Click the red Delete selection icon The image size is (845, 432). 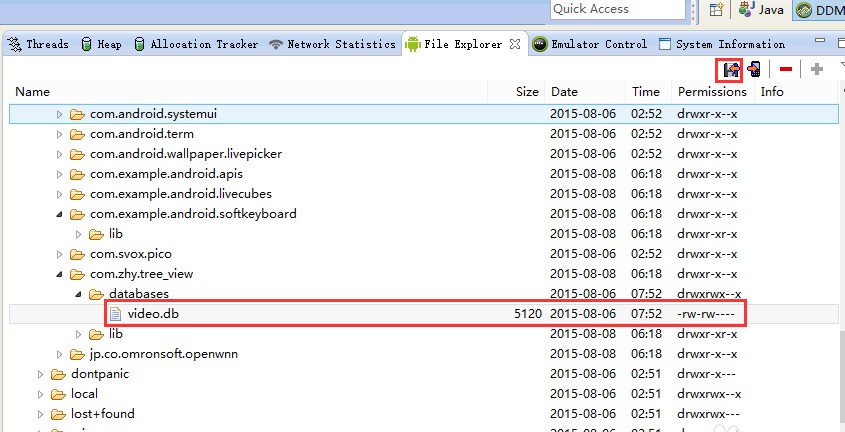click(786, 69)
